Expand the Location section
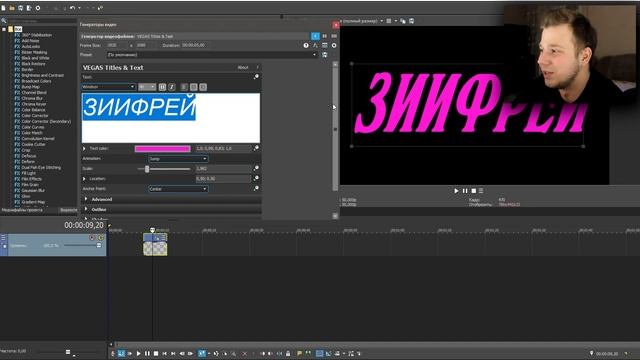640x360 pixels. pos(84,178)
